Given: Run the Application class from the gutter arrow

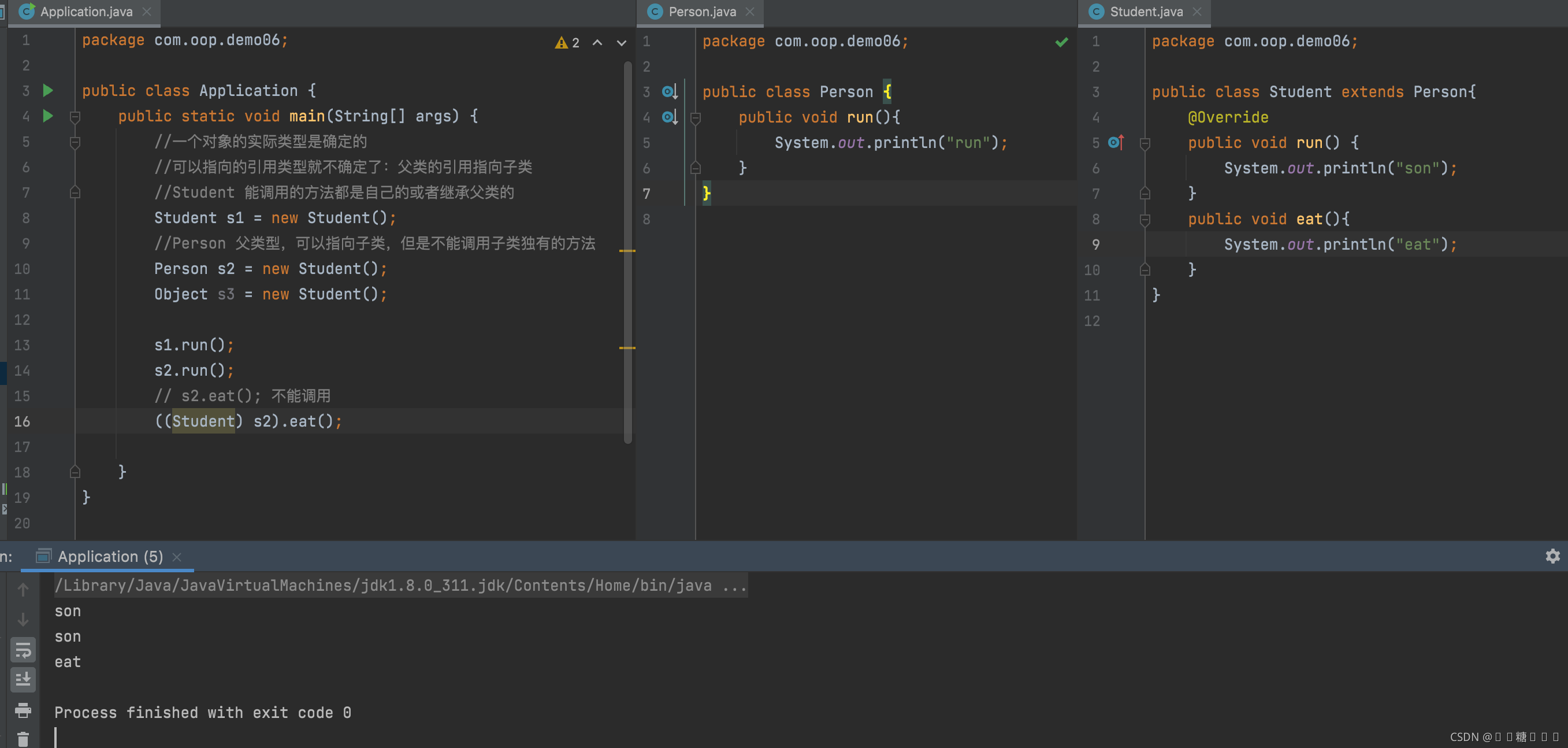Looking at the screenshot, I should (48, 91).
